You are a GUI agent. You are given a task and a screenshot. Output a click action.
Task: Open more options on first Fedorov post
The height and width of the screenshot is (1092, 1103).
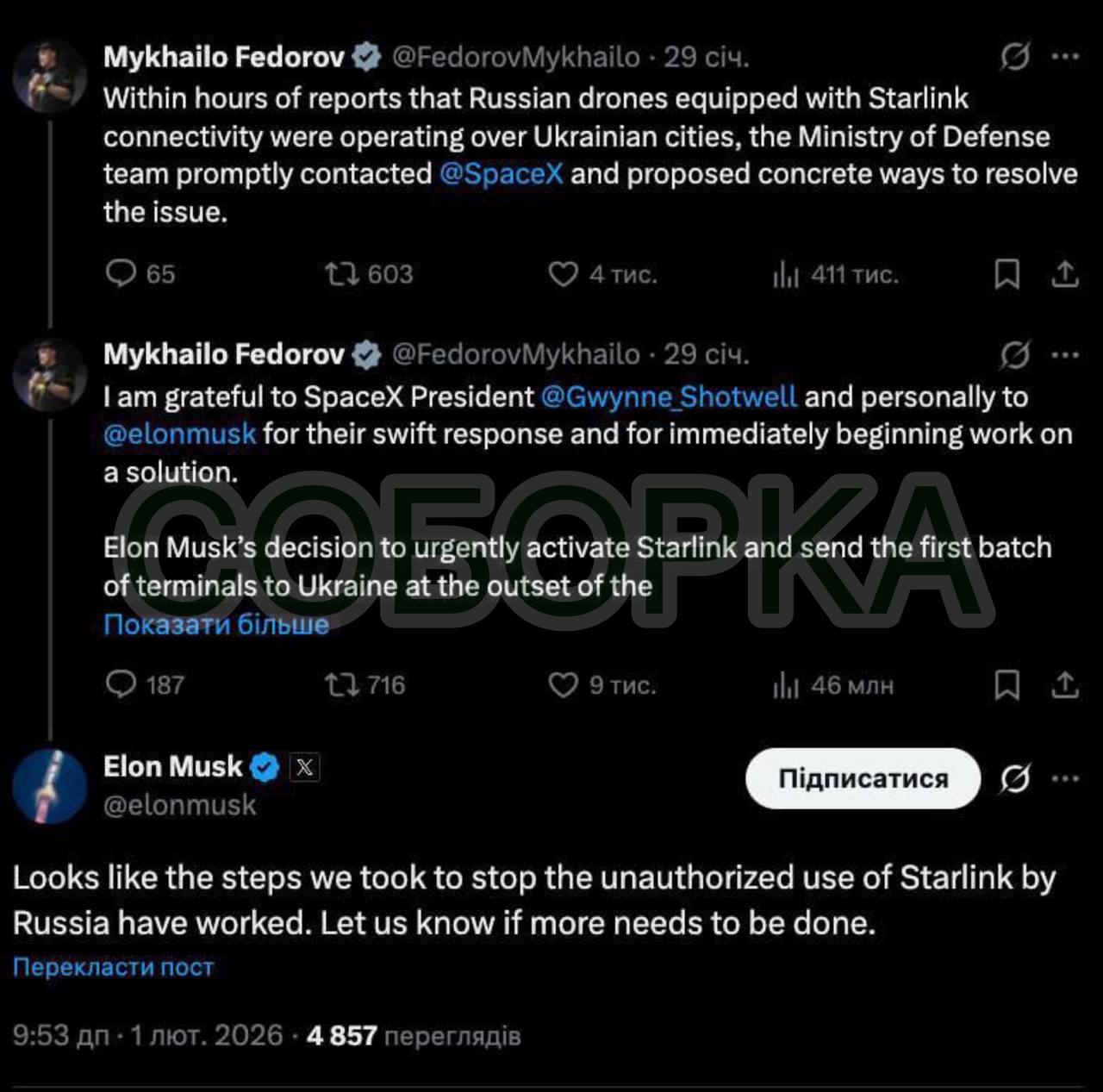coord(1066,57)
